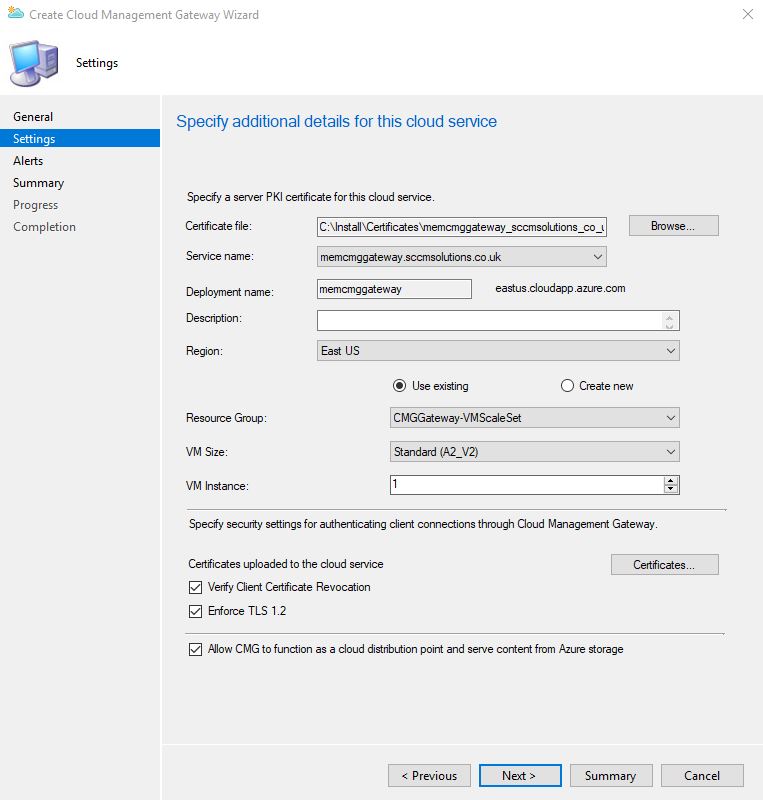Screen dimensions: 763x800
Task: Open the Certificates dialog button
Action: [x=664, y=565]
